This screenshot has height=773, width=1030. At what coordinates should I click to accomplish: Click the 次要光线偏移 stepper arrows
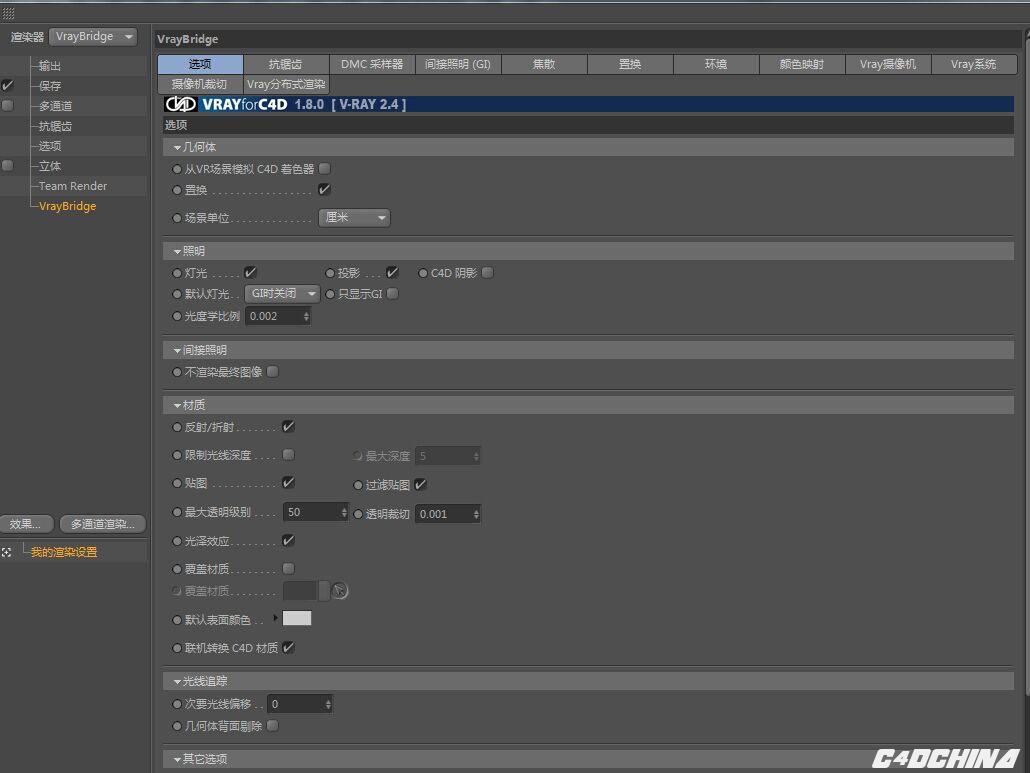point(328,704)
